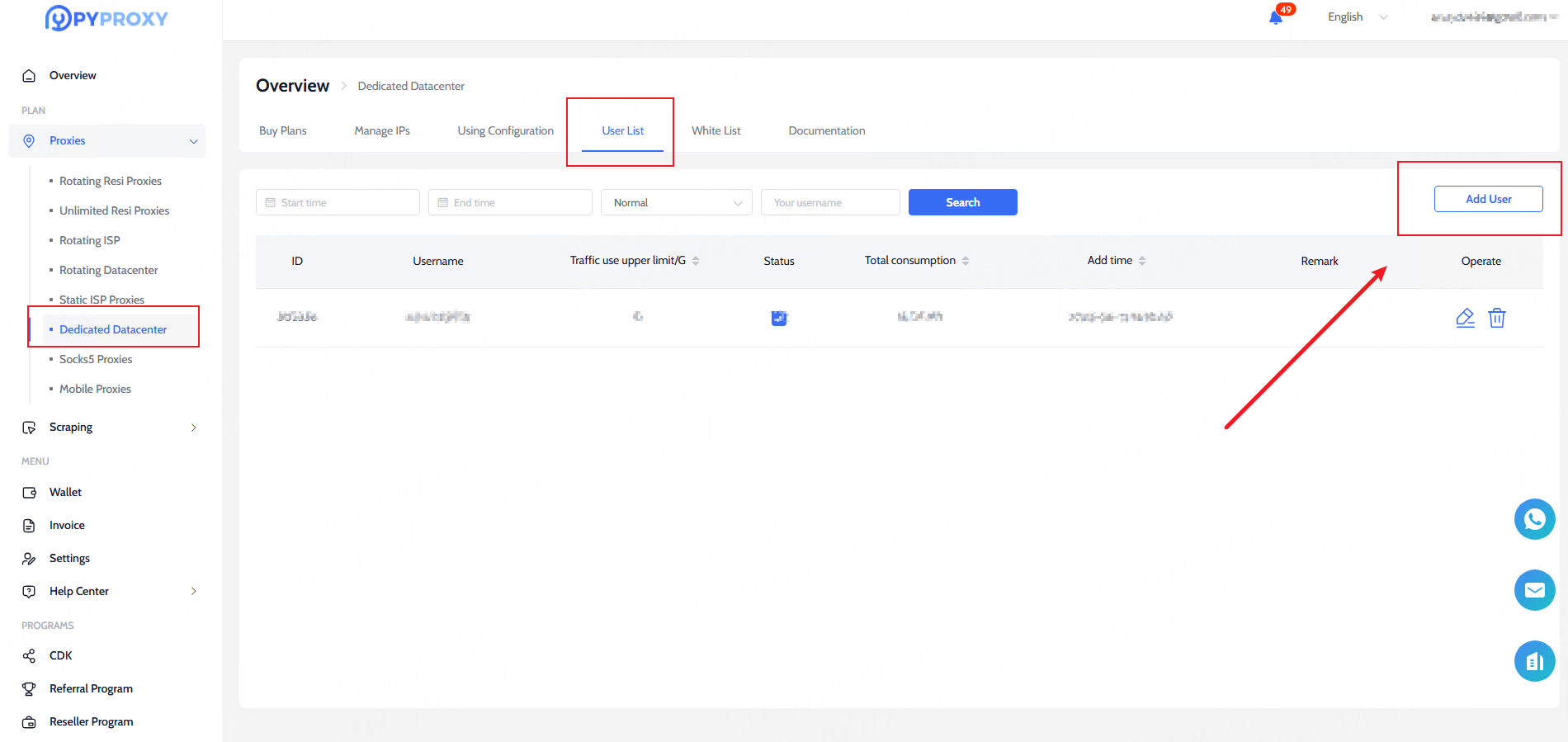Click the PYPROXY logo
The height and width of the screenshot is (742, 1568).
(x=106, y=18)
